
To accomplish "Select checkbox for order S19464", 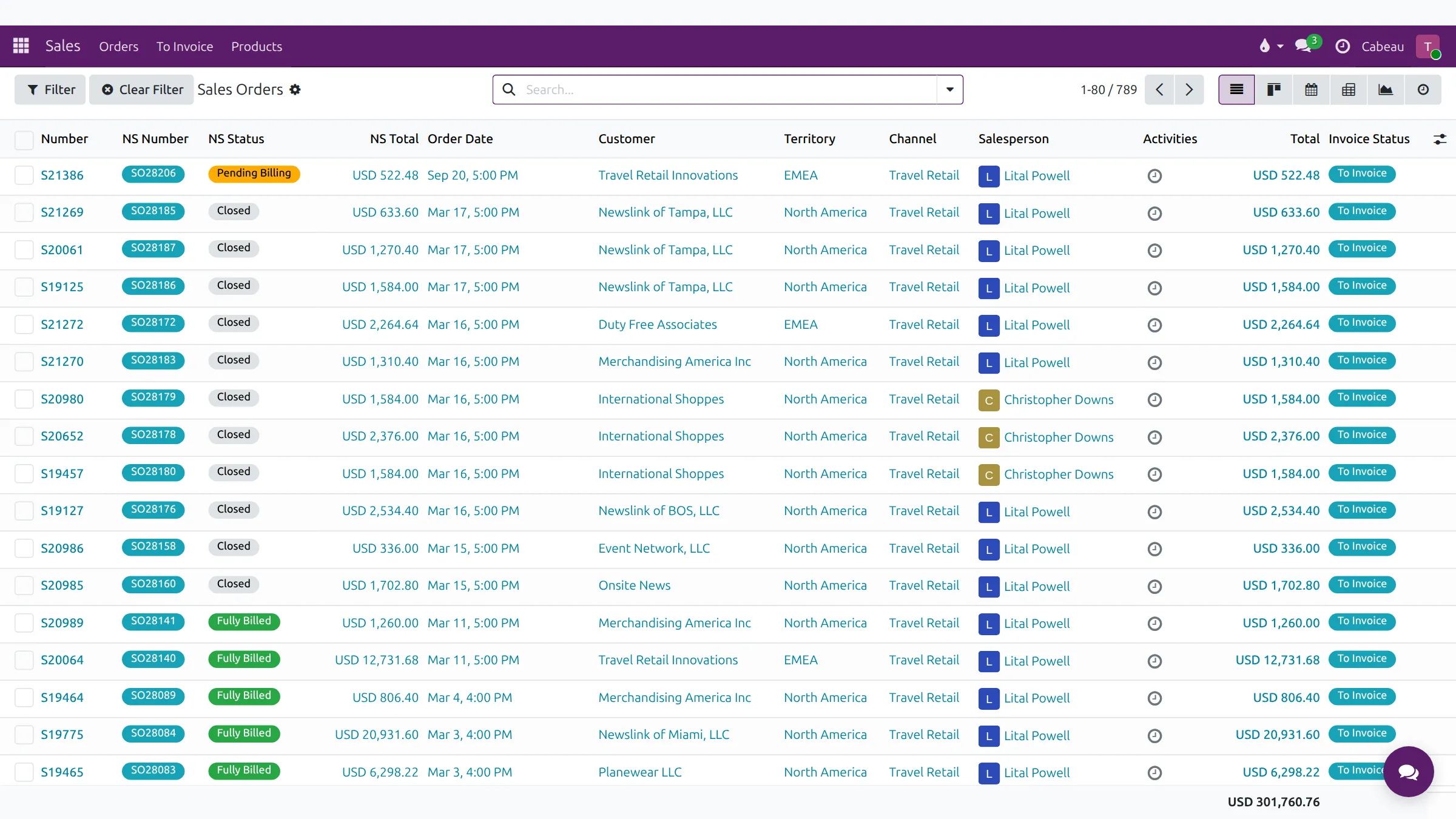I will pos(24,698).
